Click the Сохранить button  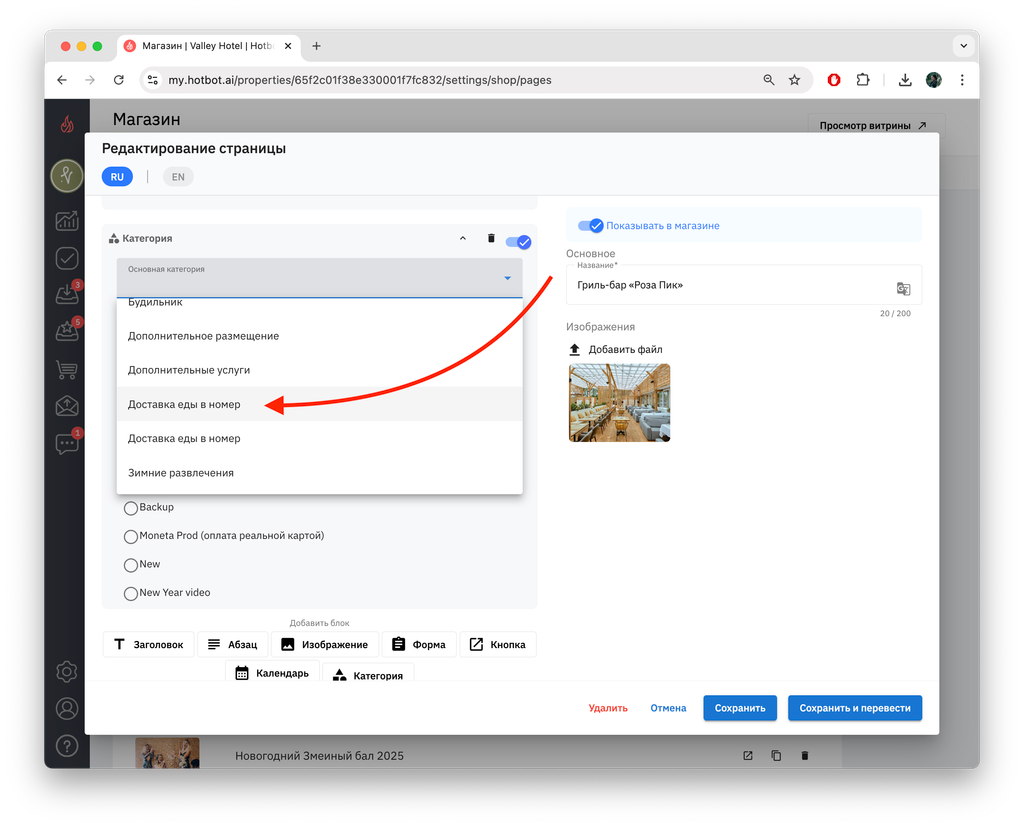tap(740, 708)
